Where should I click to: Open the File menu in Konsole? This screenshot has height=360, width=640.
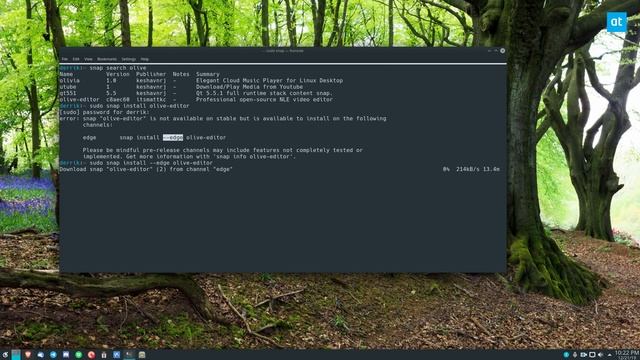tap(64, 59)
